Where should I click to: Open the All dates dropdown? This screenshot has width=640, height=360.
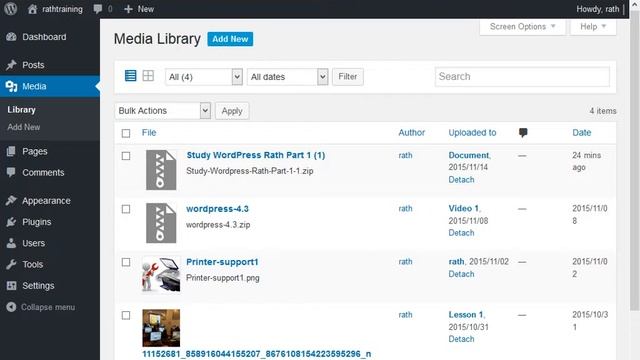[x=287, y=77]
